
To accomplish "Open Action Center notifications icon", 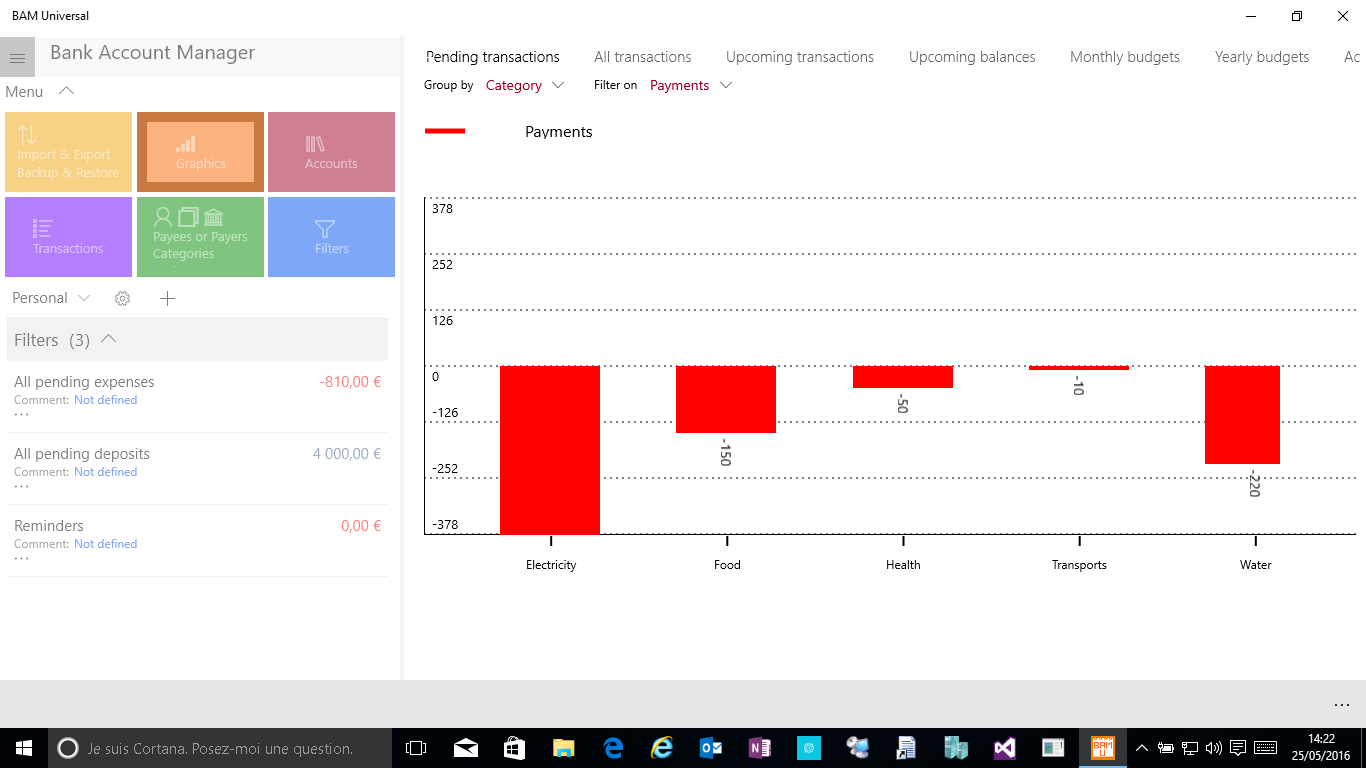I will (1238, 748).
